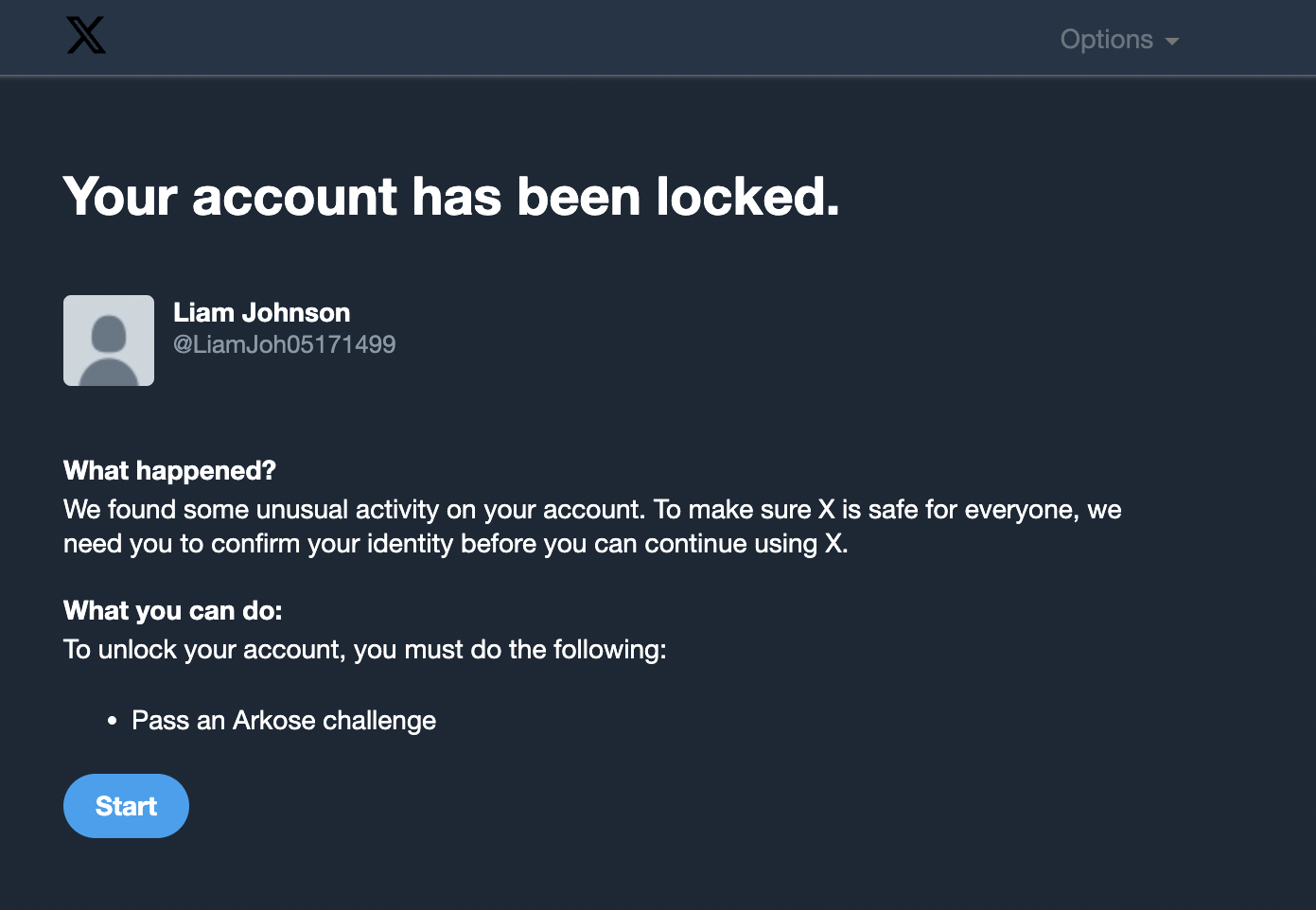Click the empty header bar left of Options
Image resolution: width=1316 pixels, height=910 pixels.
[x=568, y=38]
